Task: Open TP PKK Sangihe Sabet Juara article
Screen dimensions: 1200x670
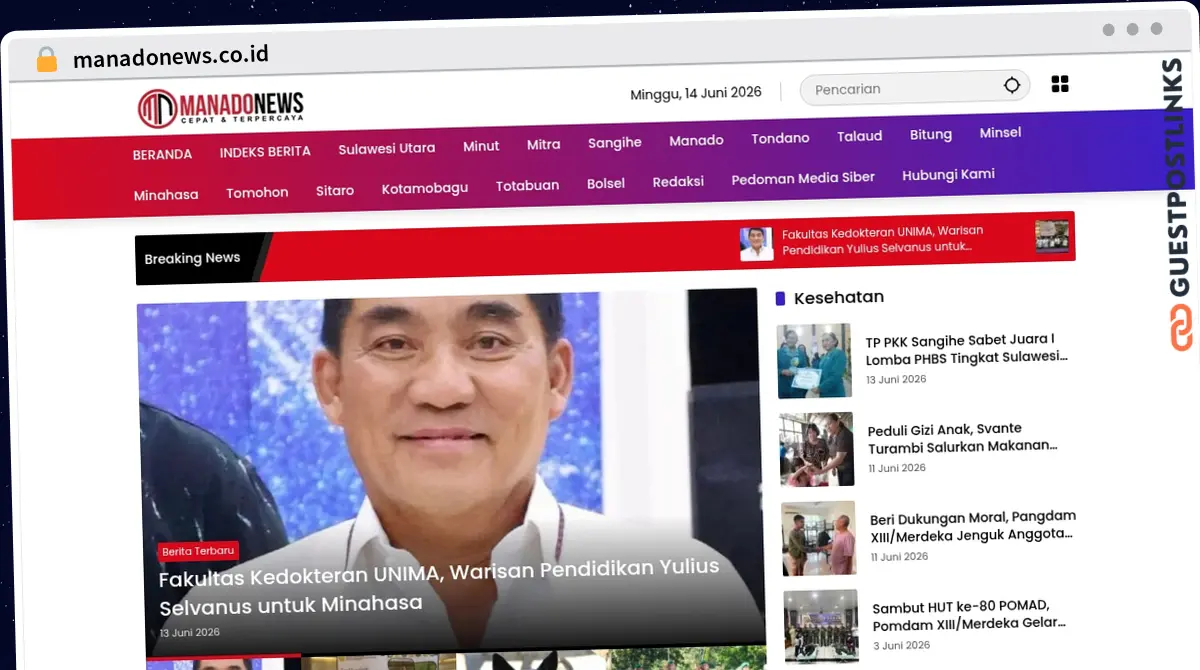Action: click(x=967, y=348)
